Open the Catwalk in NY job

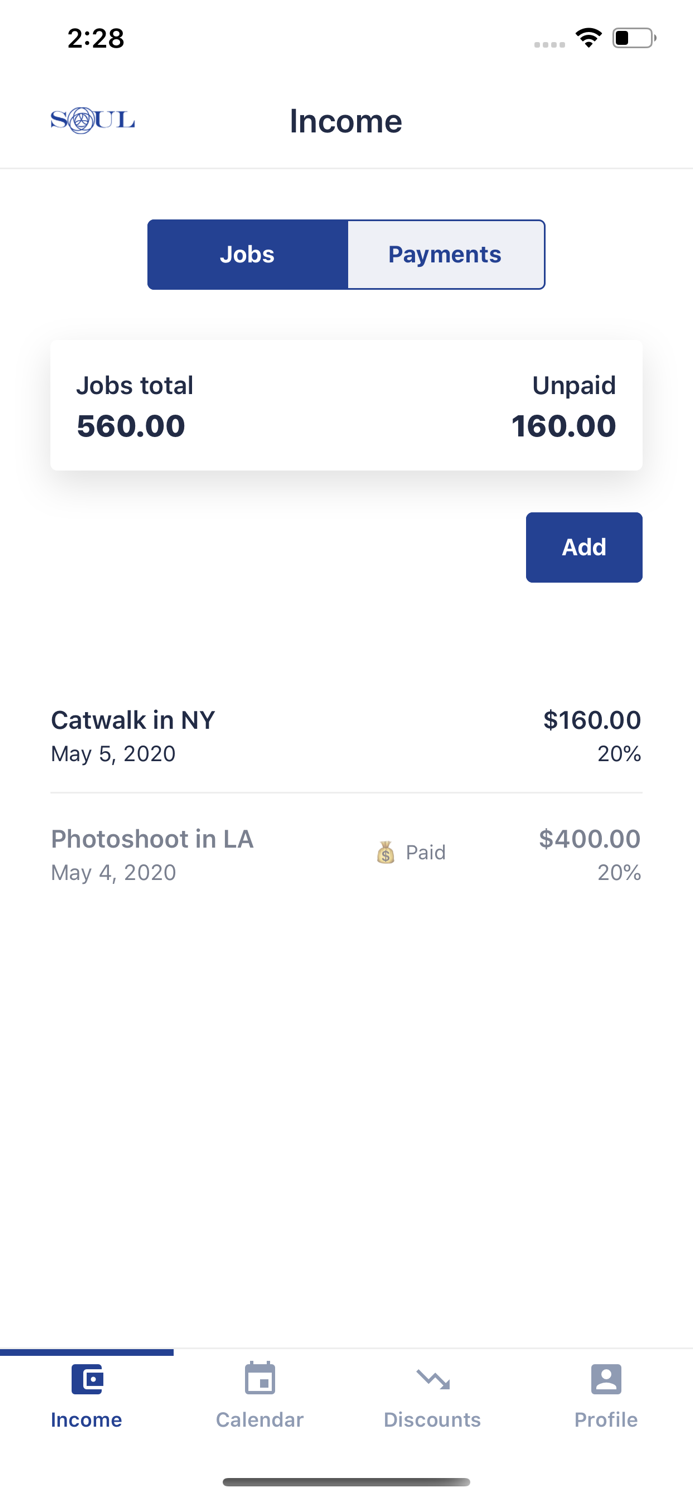133,721
